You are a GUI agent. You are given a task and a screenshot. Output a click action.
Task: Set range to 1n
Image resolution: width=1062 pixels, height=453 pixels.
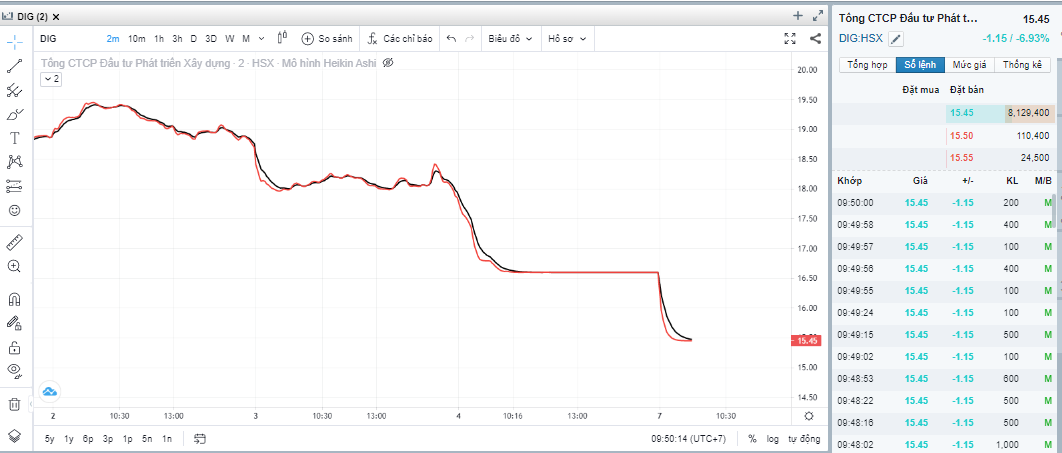[167, 439]
